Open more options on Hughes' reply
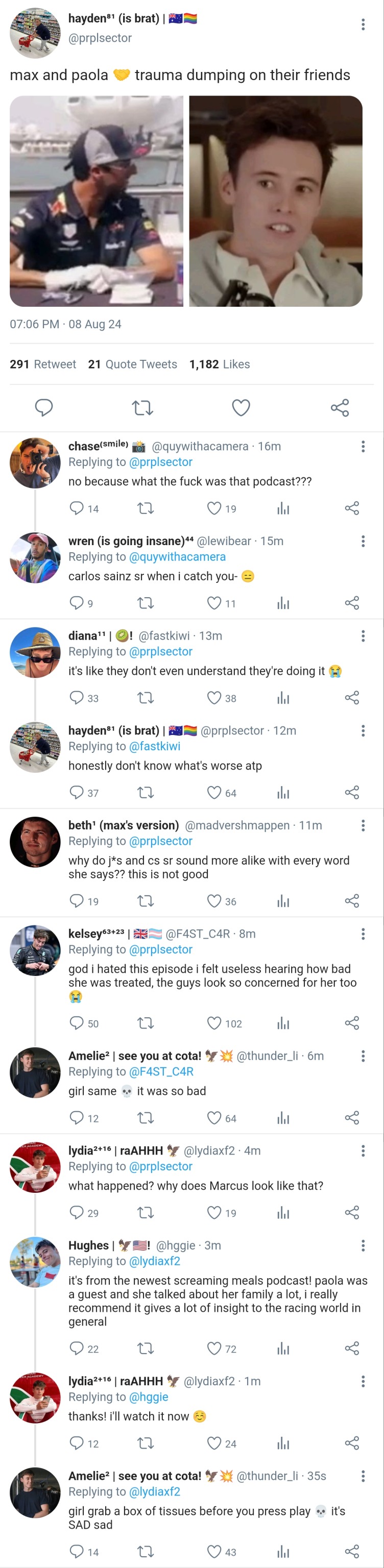The image size is (384, 1568). tap(363, 1245)
